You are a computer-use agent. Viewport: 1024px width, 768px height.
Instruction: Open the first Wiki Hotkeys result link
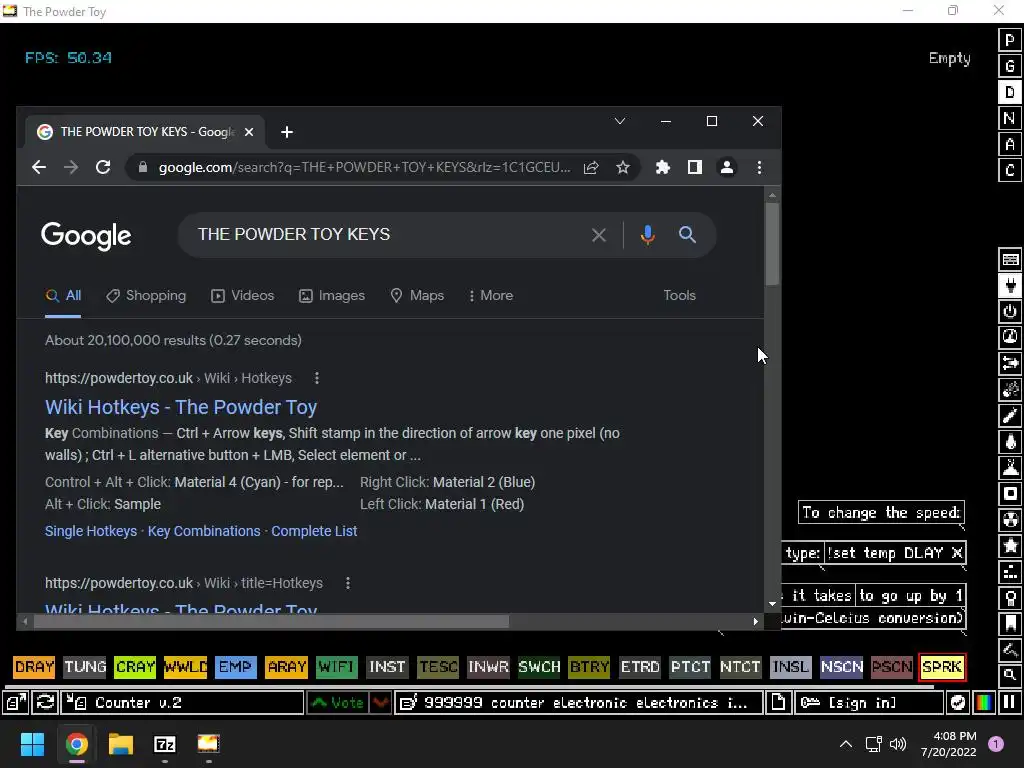181,408
